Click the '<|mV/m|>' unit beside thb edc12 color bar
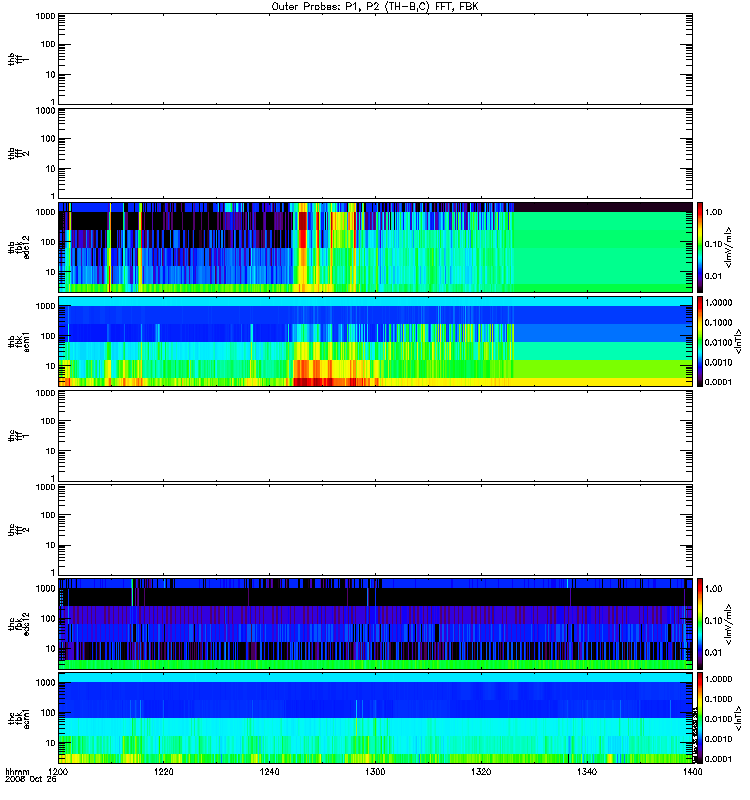 coord(729,247)
